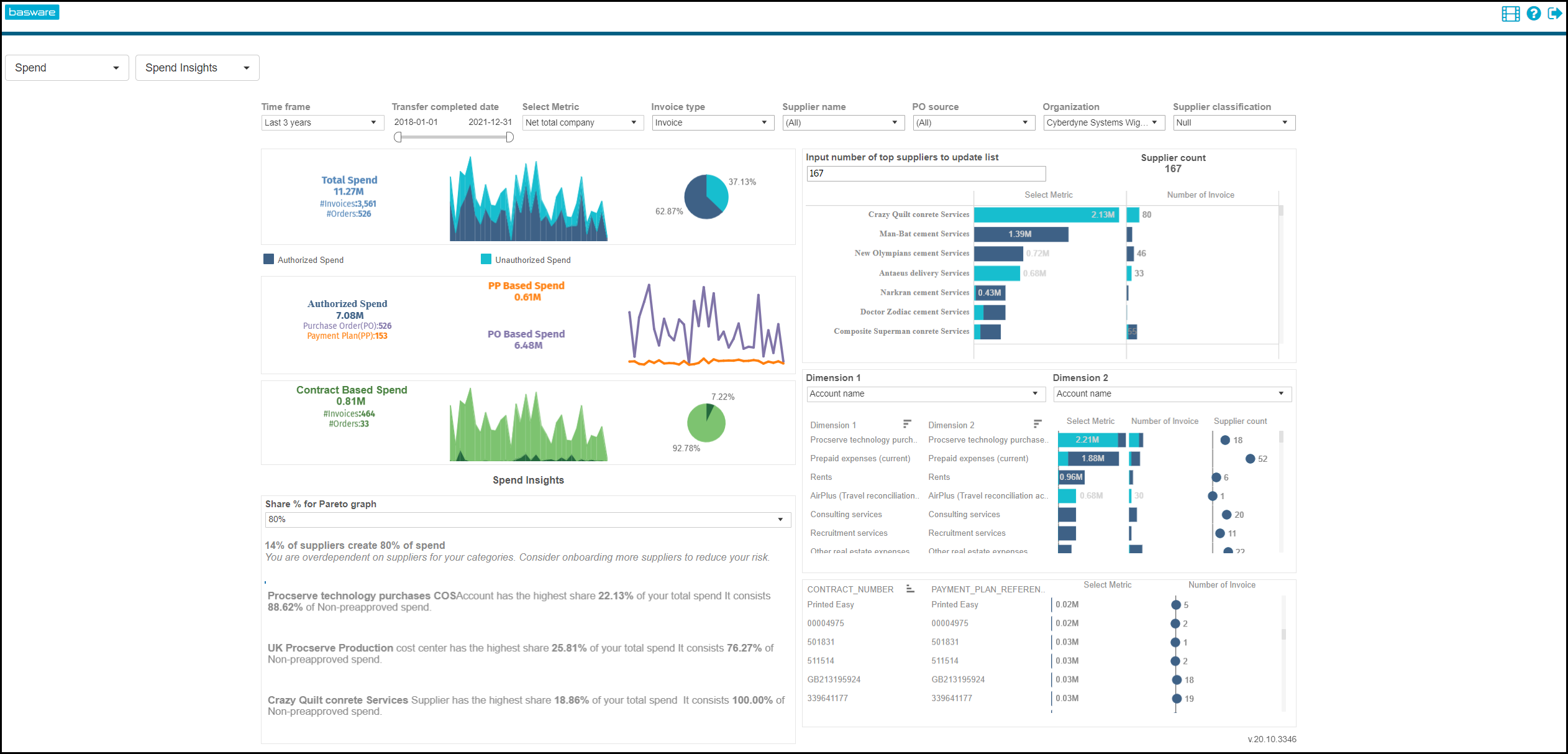Open the Share % for Pareto dropdown
The height and width of the screenshot is (754, 1568).
(x=780, y=519)
